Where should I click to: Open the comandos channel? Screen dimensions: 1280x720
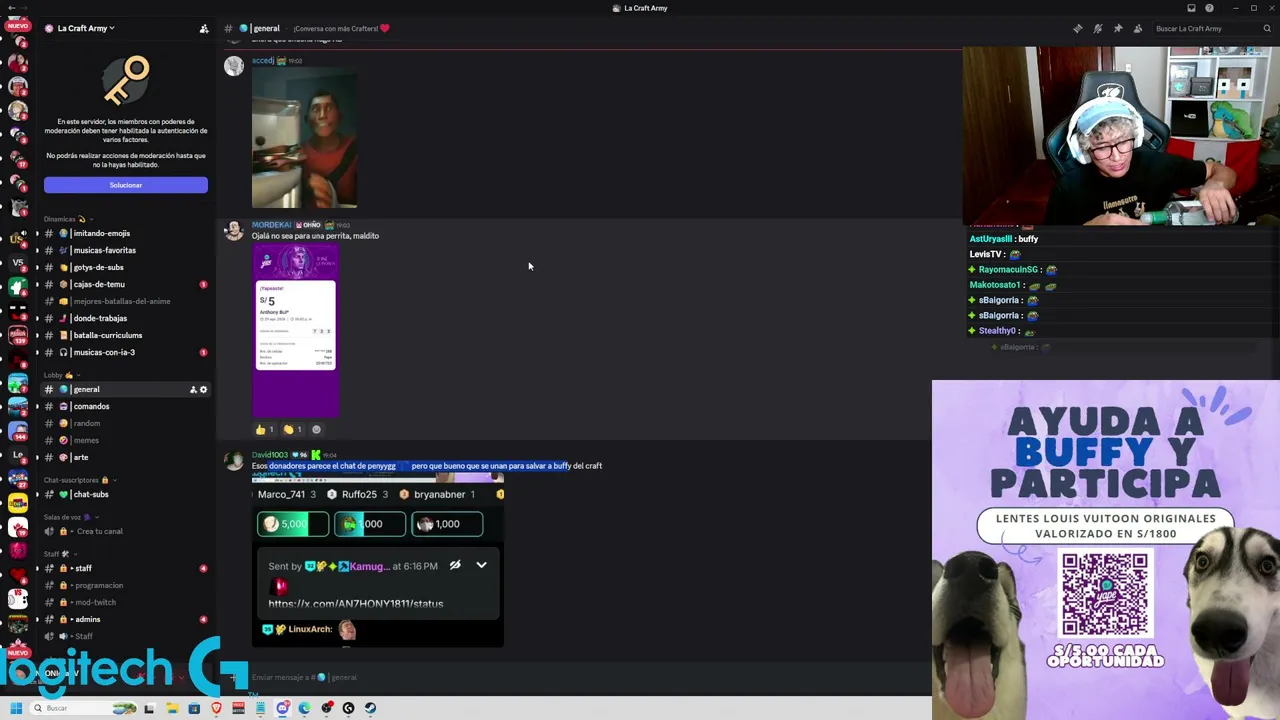pos(126,406)
